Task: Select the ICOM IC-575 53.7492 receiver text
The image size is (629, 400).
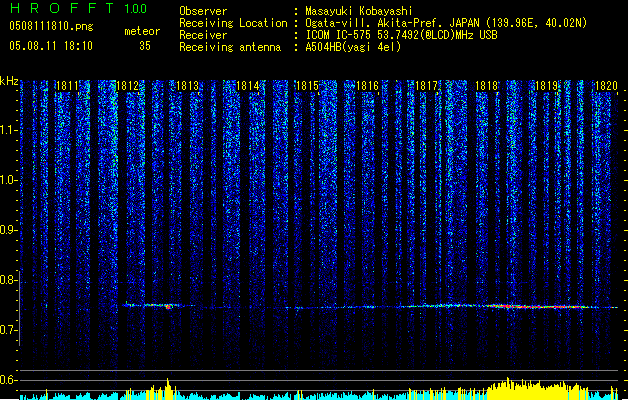Action: [x=401, y=35]
